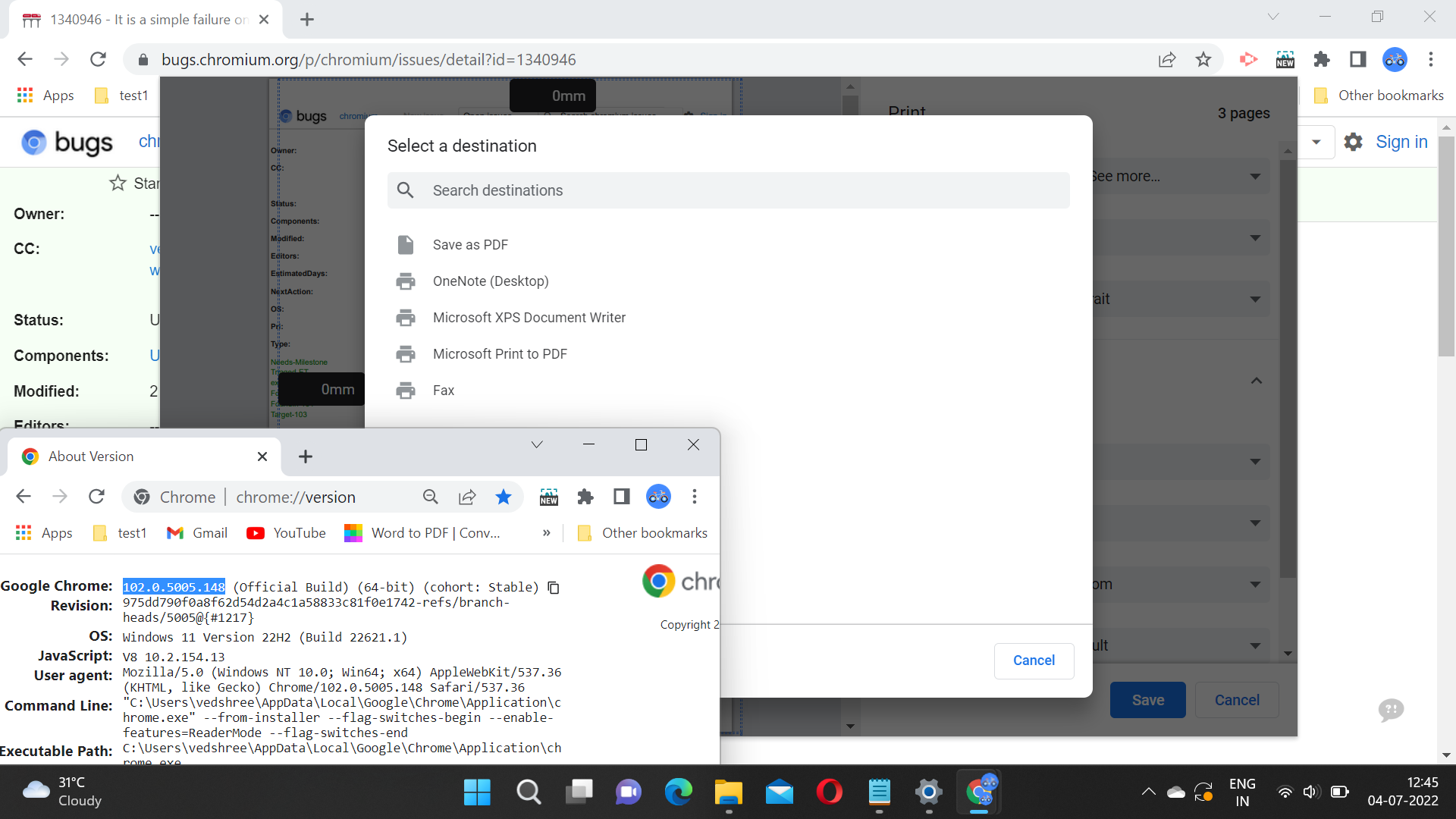Bookmark bugs page with star icon
This screenshot has width=1456, height=819.
point(1203,59)
